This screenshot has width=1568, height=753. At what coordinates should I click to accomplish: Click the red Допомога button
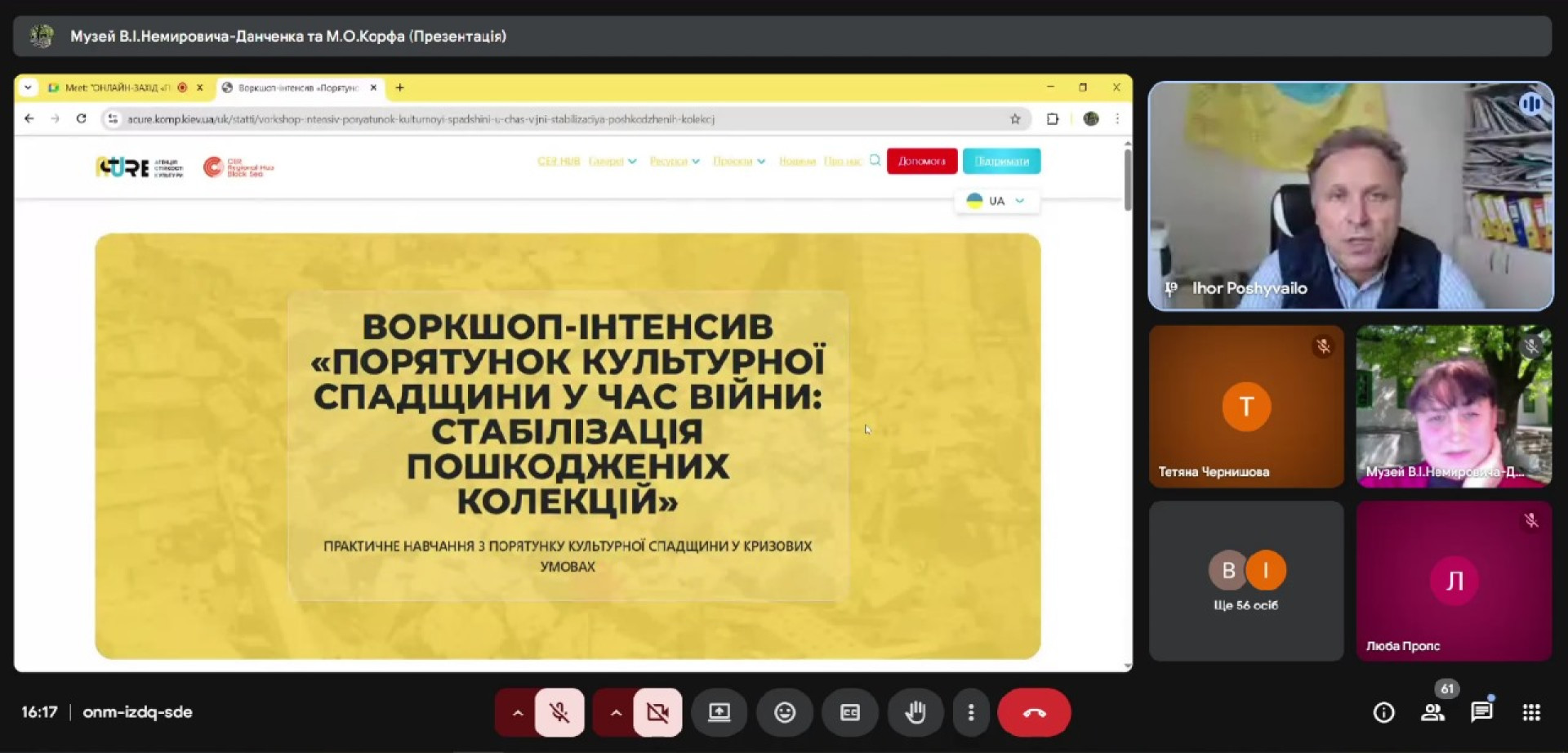(x=922, y=162)
